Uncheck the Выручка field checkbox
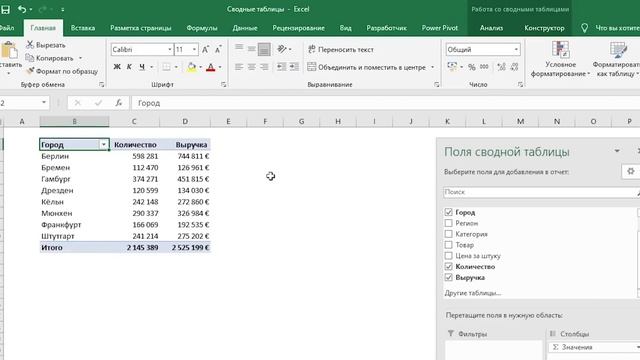 (x=449, y=278)
